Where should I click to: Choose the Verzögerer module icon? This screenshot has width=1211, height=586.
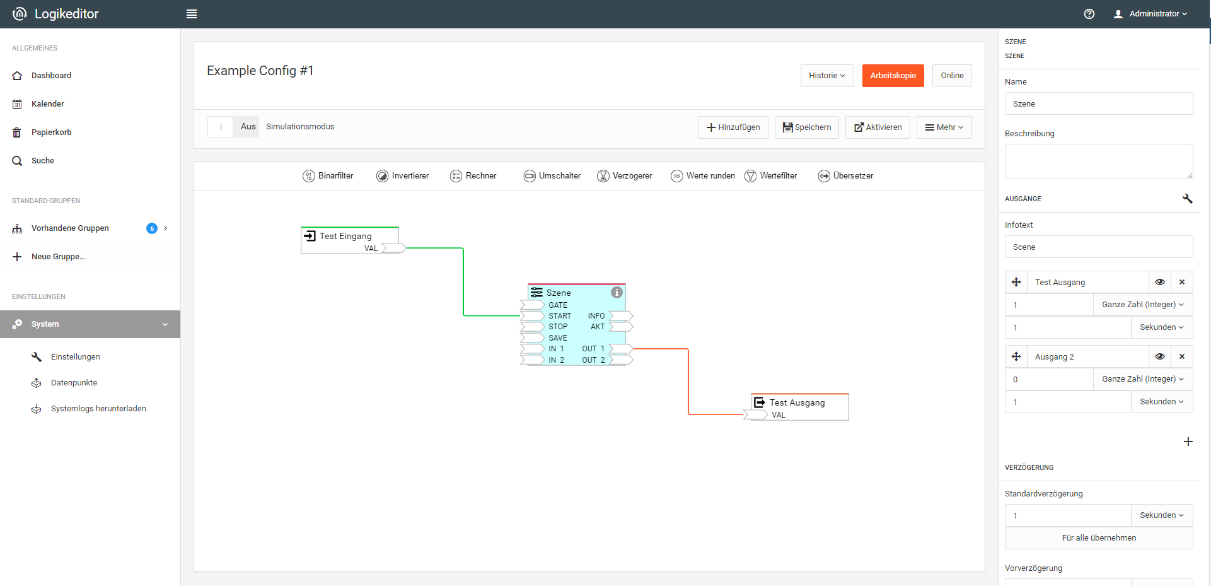tap(603, 176)
